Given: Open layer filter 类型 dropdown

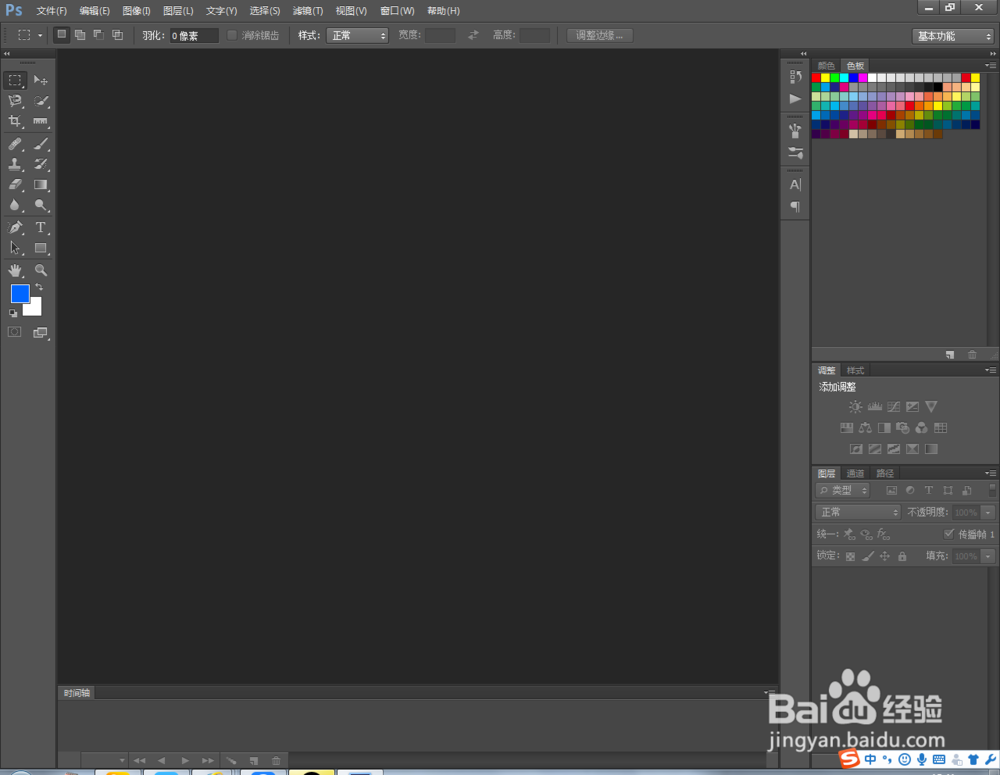Looking at the screenshot, I should [x=842, y=491].
